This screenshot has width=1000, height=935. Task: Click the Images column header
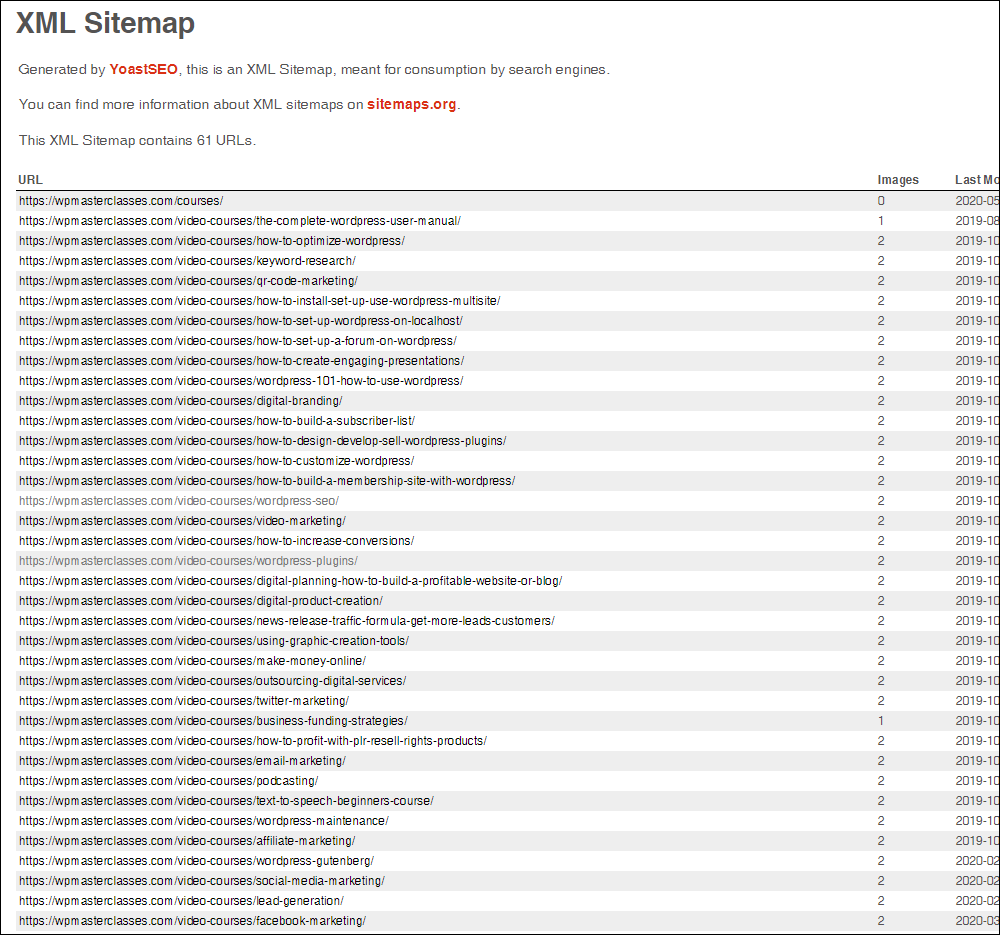(898, 180)
